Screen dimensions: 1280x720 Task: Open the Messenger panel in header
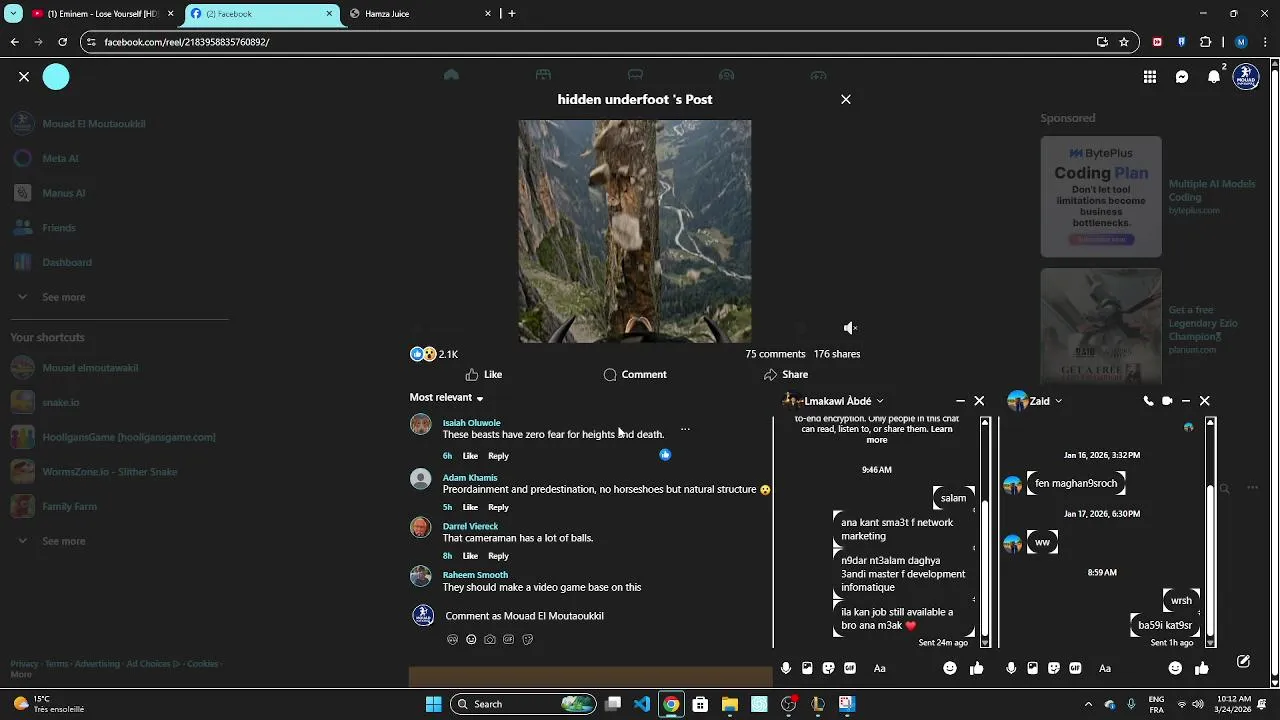click(x=1182, y=77)
